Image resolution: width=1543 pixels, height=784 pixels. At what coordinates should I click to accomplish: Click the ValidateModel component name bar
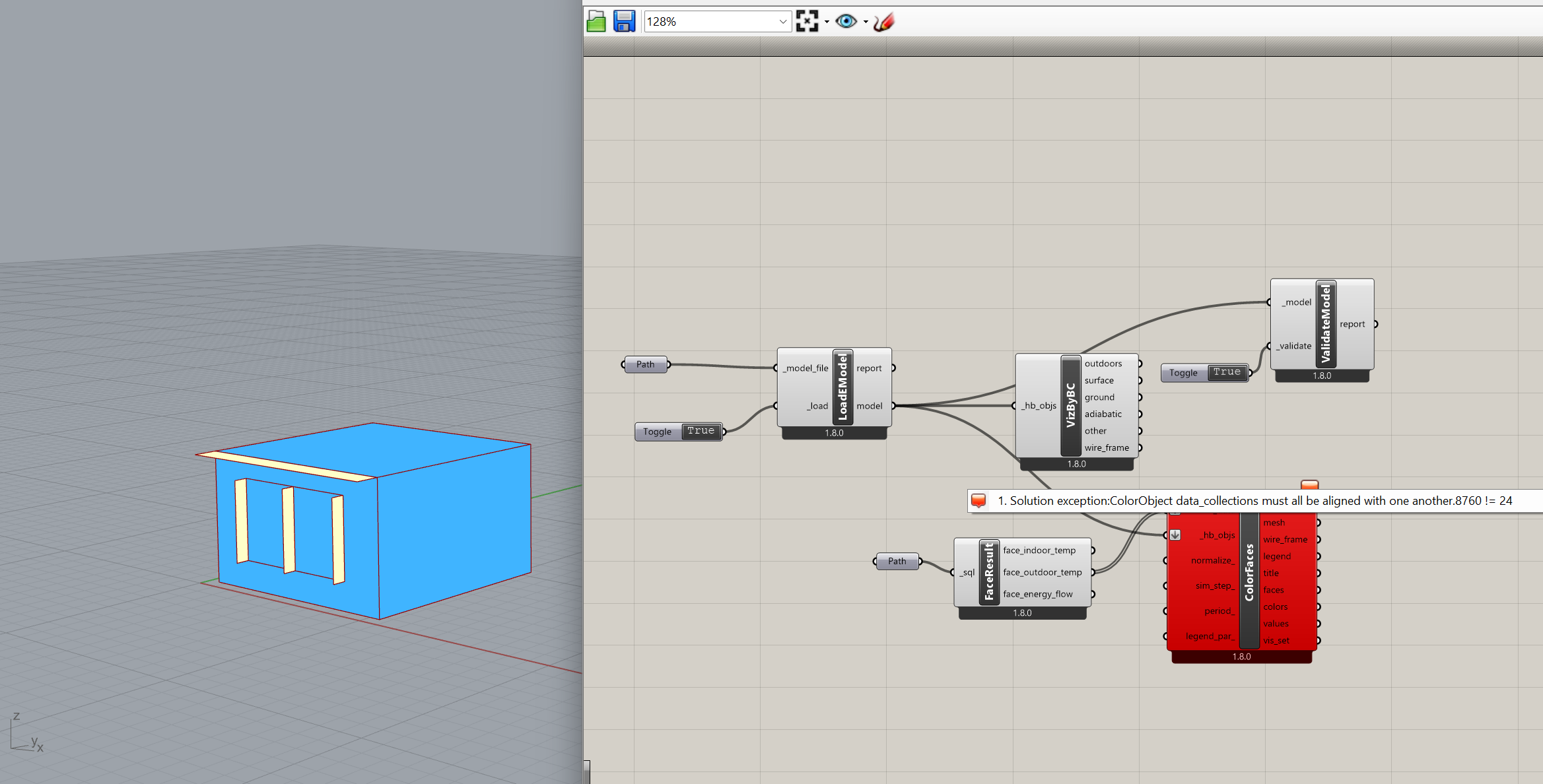pyautogui.click(x=1326, y=323)
